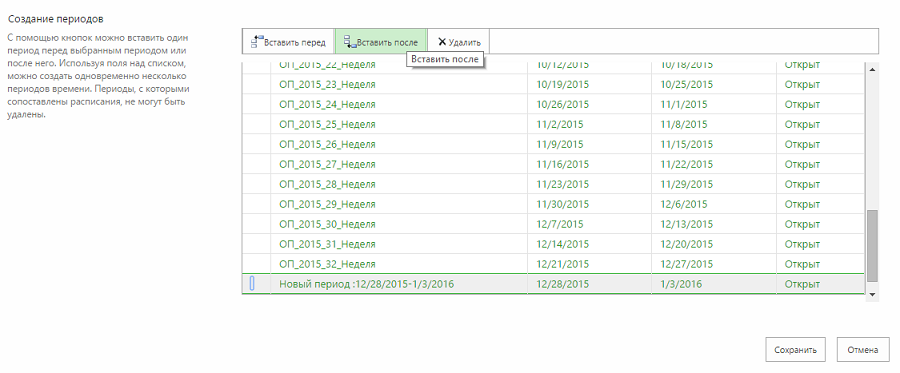Click end date 12/6/2015
This screenshot has height=373, width=900.
click(x=684, y=204)
